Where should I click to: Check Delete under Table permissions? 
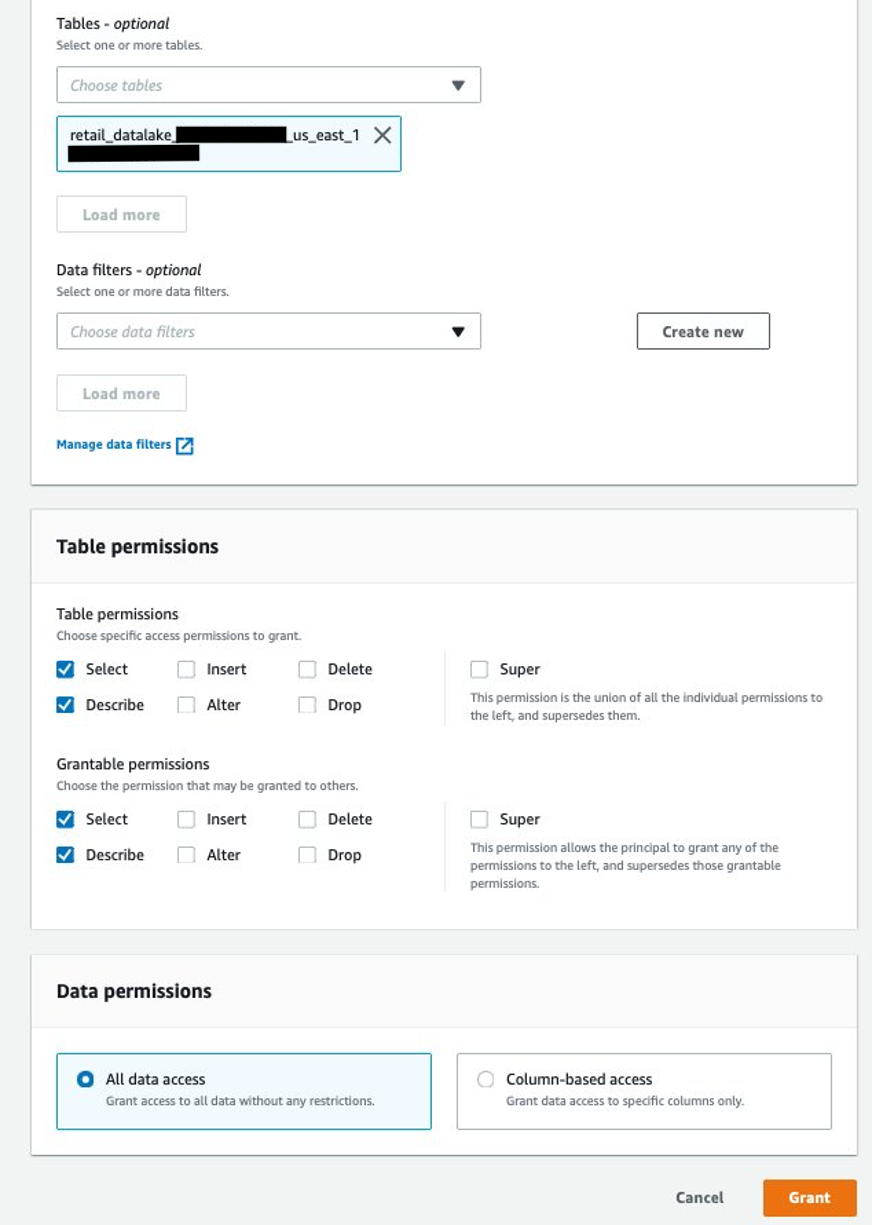coord(307,669)
